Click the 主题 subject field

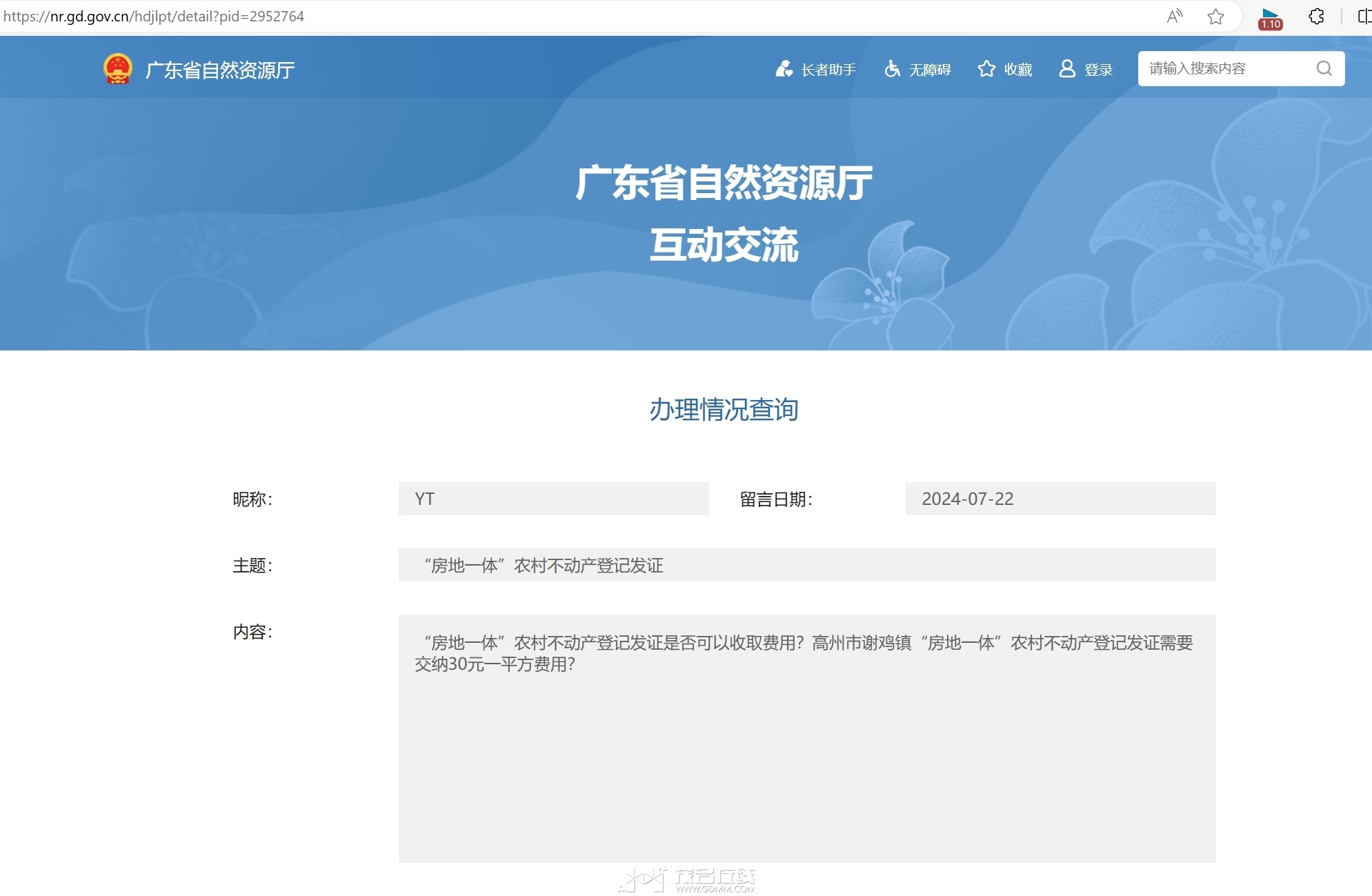click(x=806, y=565)
